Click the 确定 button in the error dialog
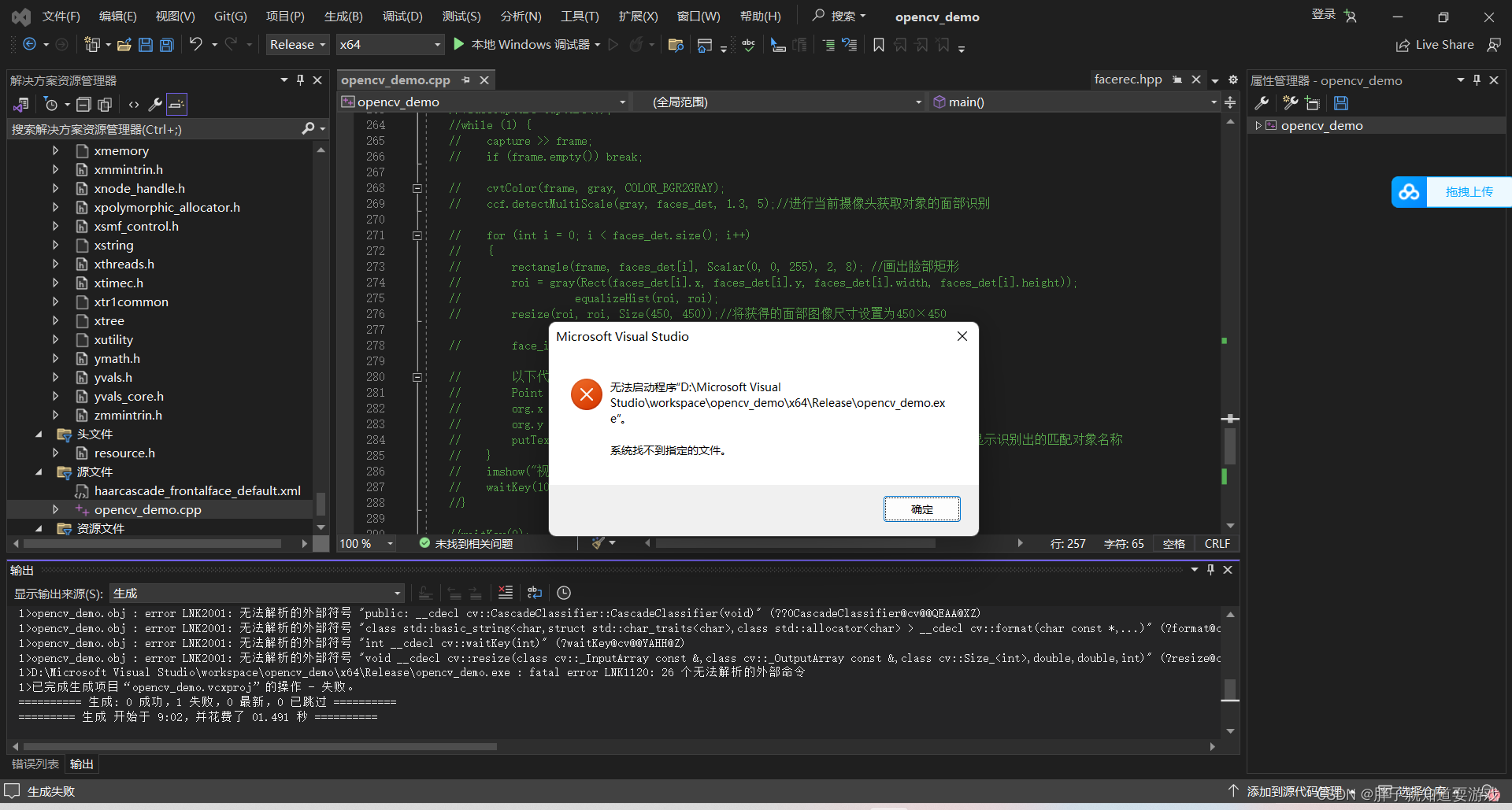This screenshot has height=810, width=1512. [921, 509]
